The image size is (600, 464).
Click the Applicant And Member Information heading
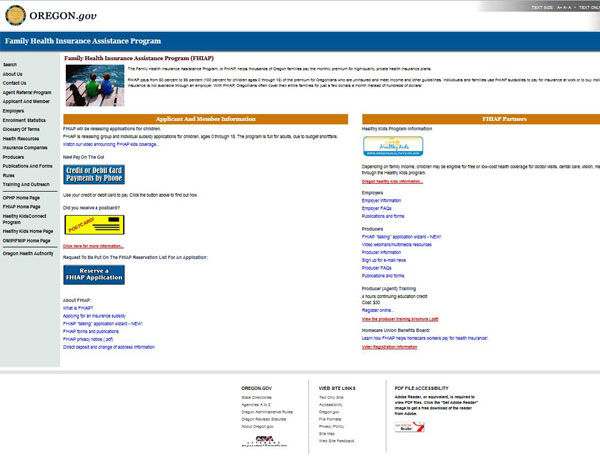point(206,119)
